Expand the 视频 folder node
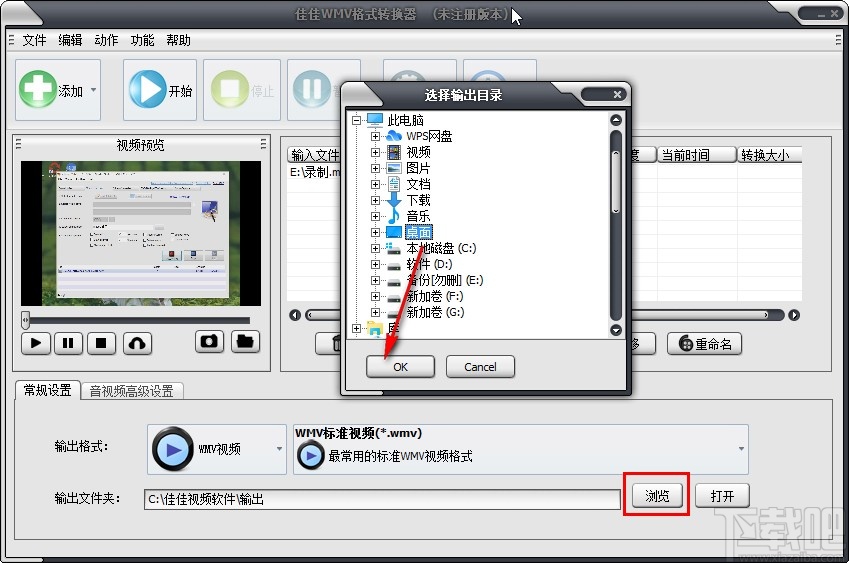The height and width of the screenshot is (563, 849). pos(375,153)
